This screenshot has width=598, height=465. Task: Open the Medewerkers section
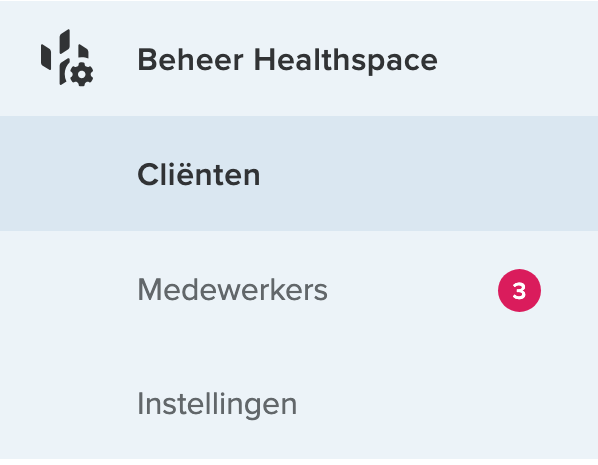tap(232, 290)
